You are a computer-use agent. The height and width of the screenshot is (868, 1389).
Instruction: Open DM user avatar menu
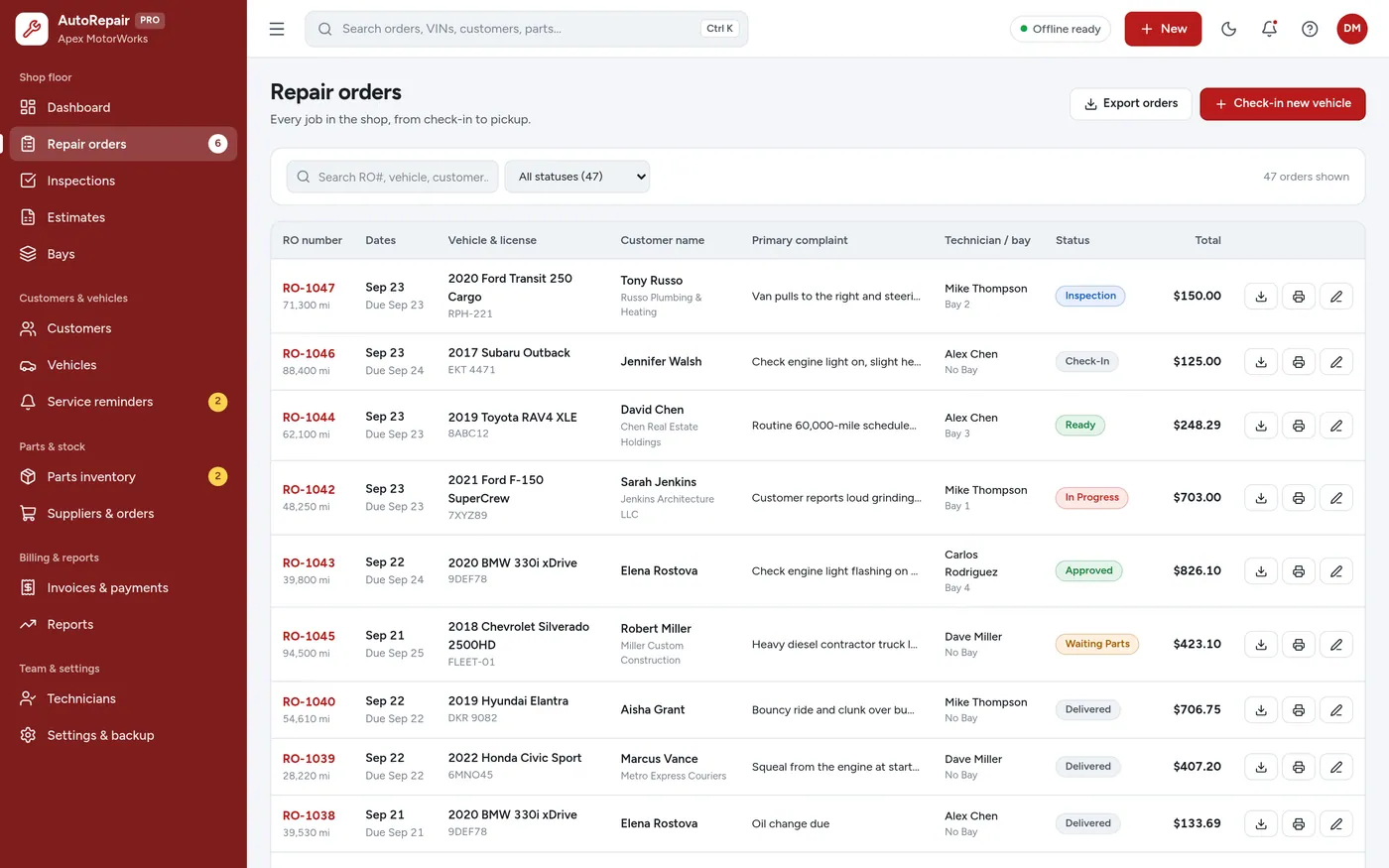coord(1351,29)
